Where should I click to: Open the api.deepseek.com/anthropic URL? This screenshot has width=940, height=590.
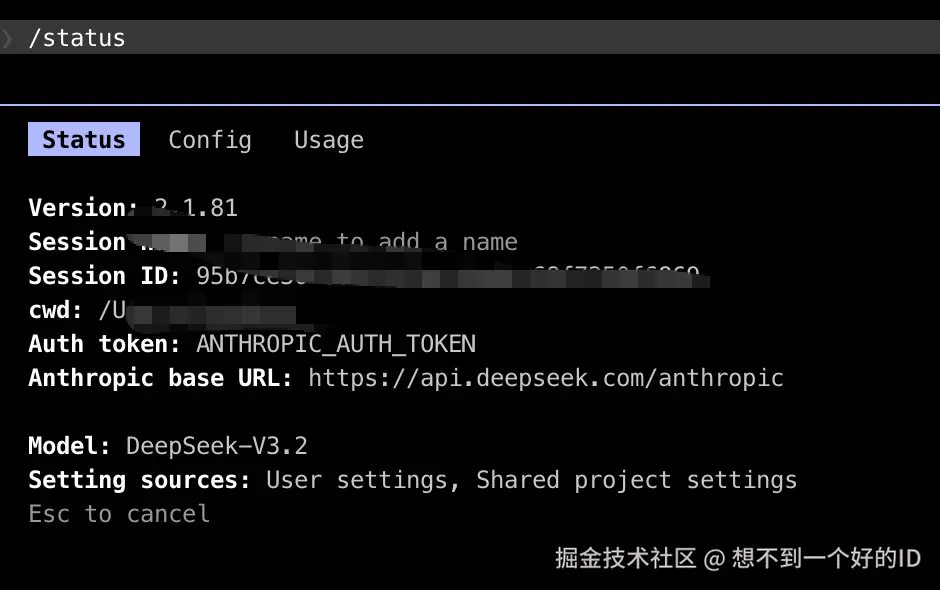click(546, 378)
